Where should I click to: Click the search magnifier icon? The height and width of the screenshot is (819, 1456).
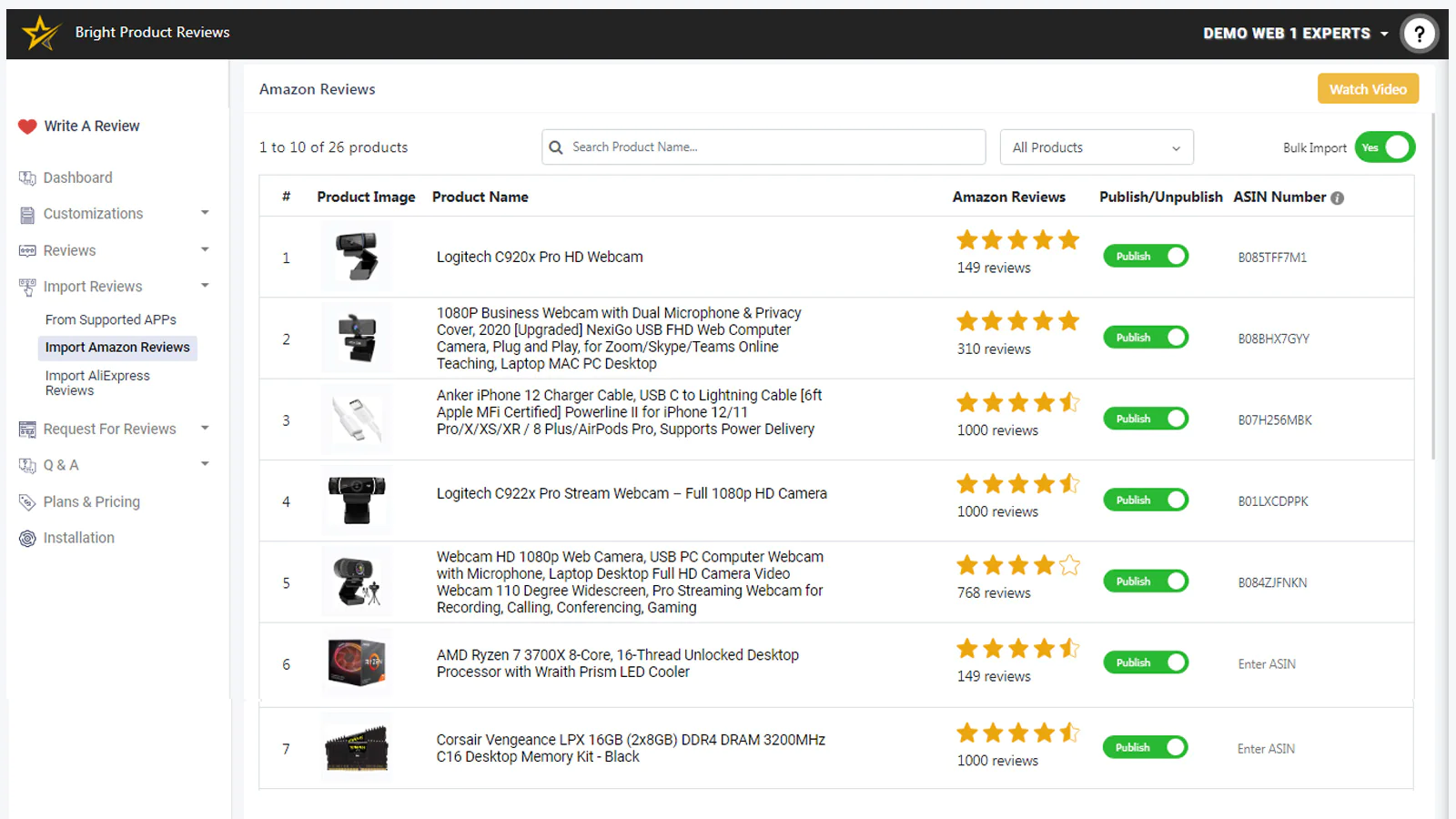pyautogui.click(x=556, y=147)
